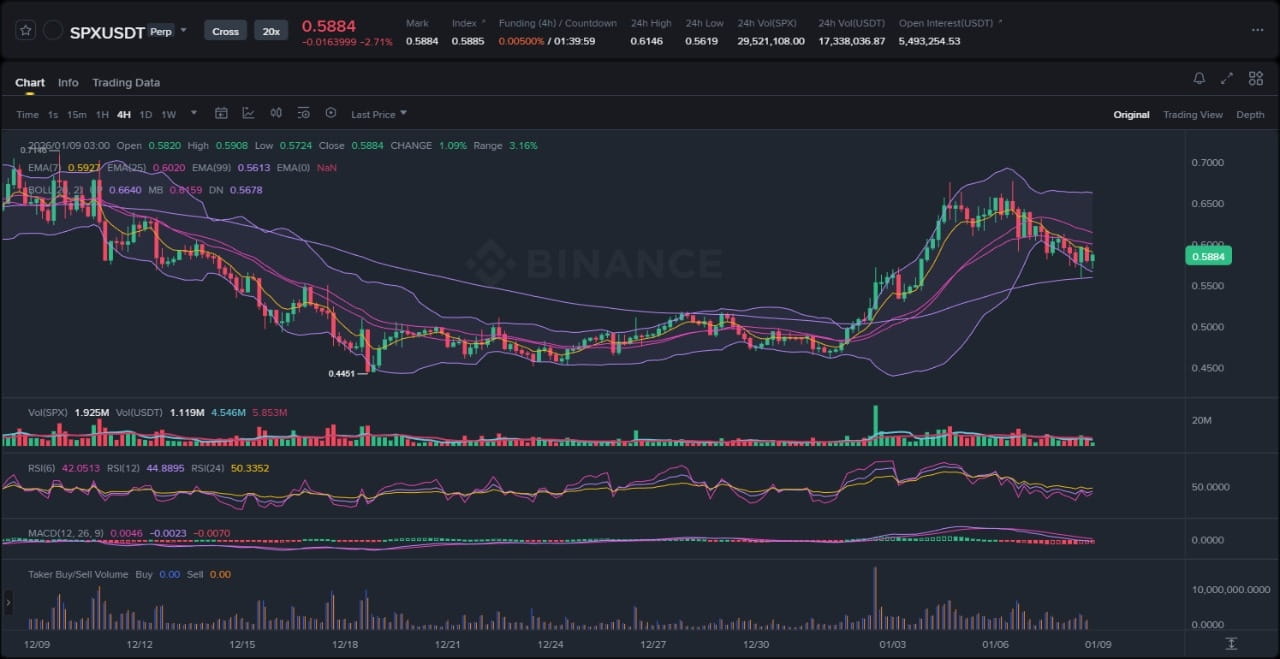Switch chart to Trading View mode

1192,115
